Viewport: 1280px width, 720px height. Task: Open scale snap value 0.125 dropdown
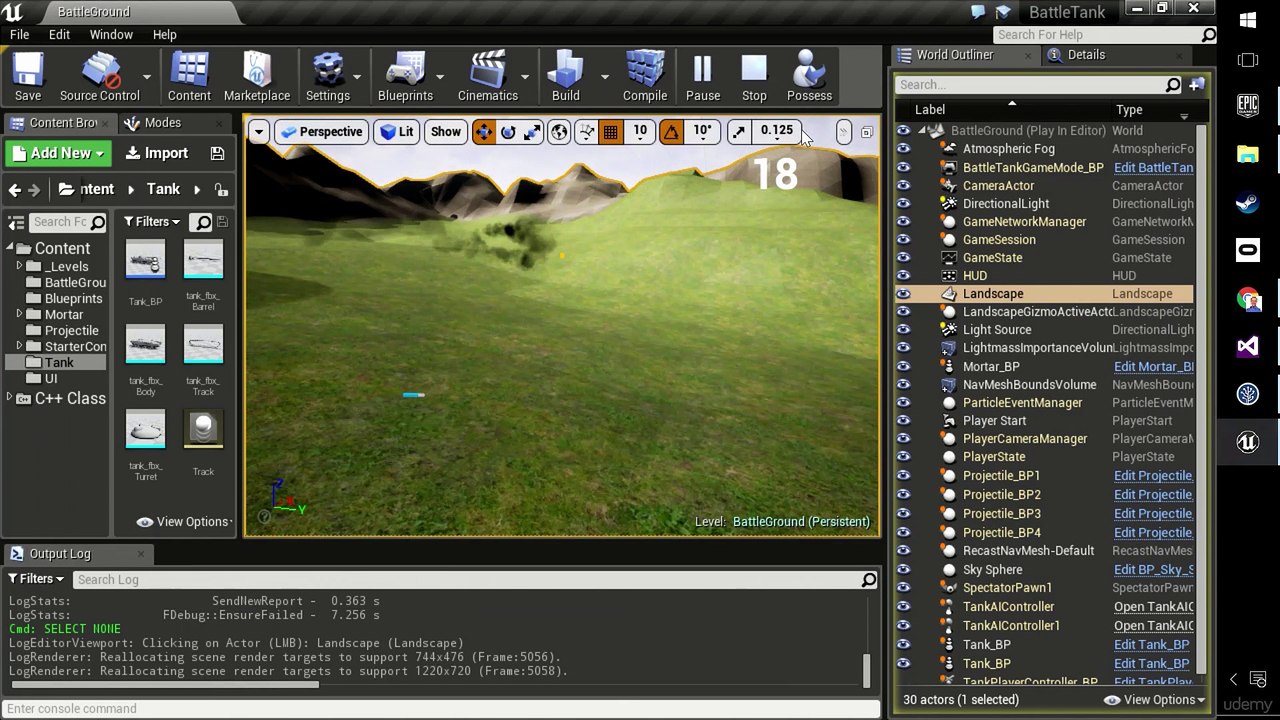coord(777,132)
